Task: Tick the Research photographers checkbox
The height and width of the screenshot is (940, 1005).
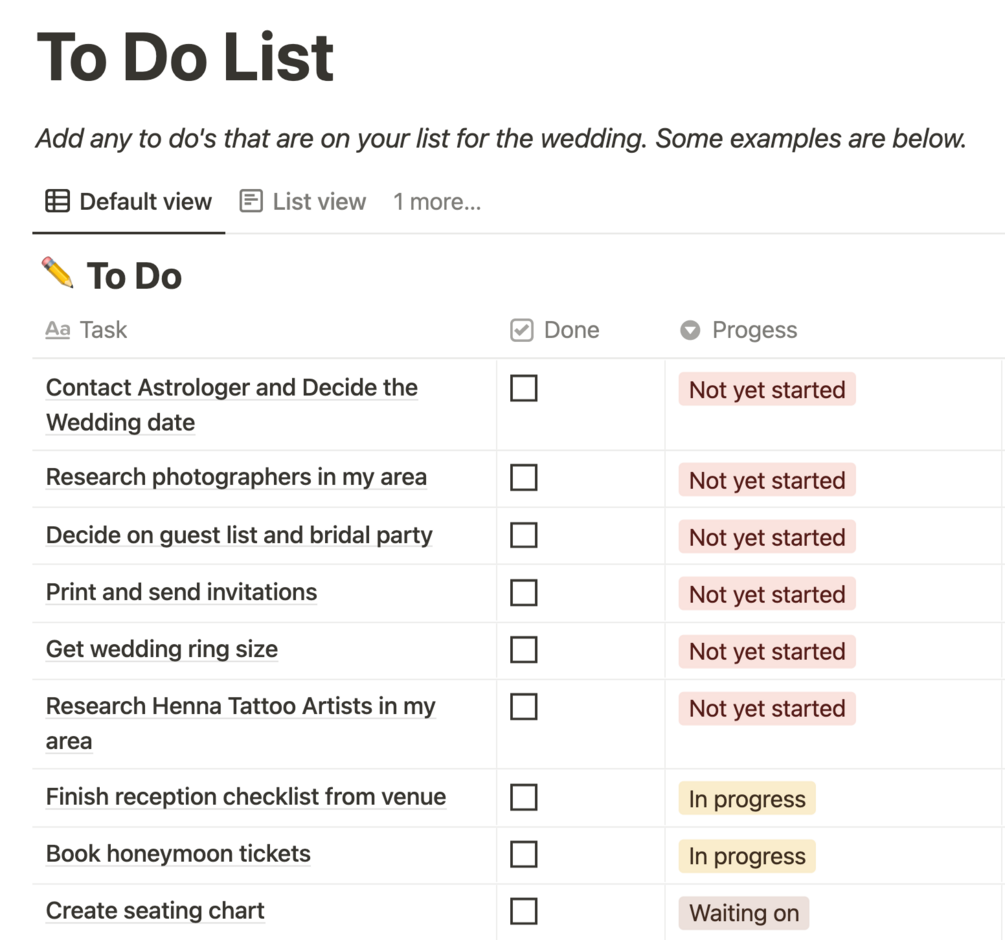Action: pos(524,478)
